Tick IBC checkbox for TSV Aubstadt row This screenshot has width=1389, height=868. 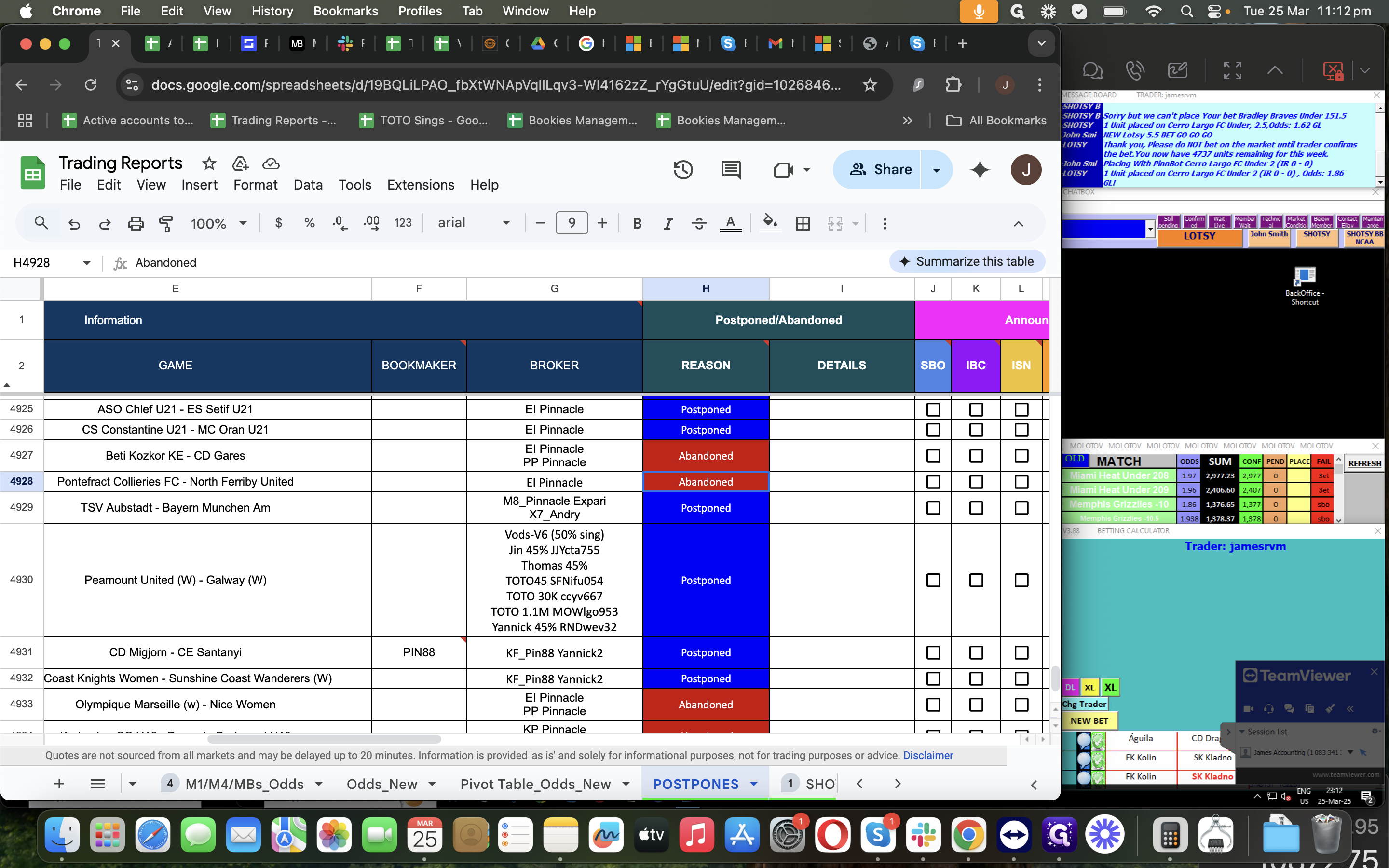click(976, 507)
